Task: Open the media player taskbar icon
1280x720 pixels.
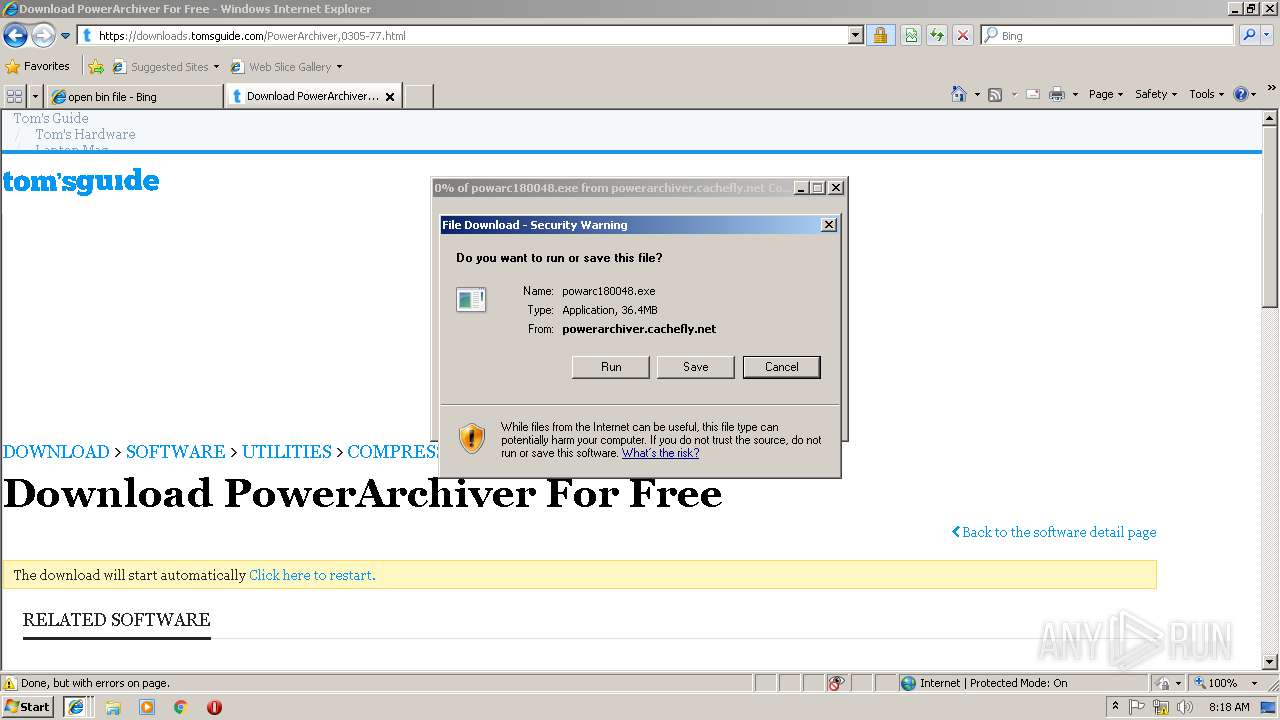Action: [147, 707]
